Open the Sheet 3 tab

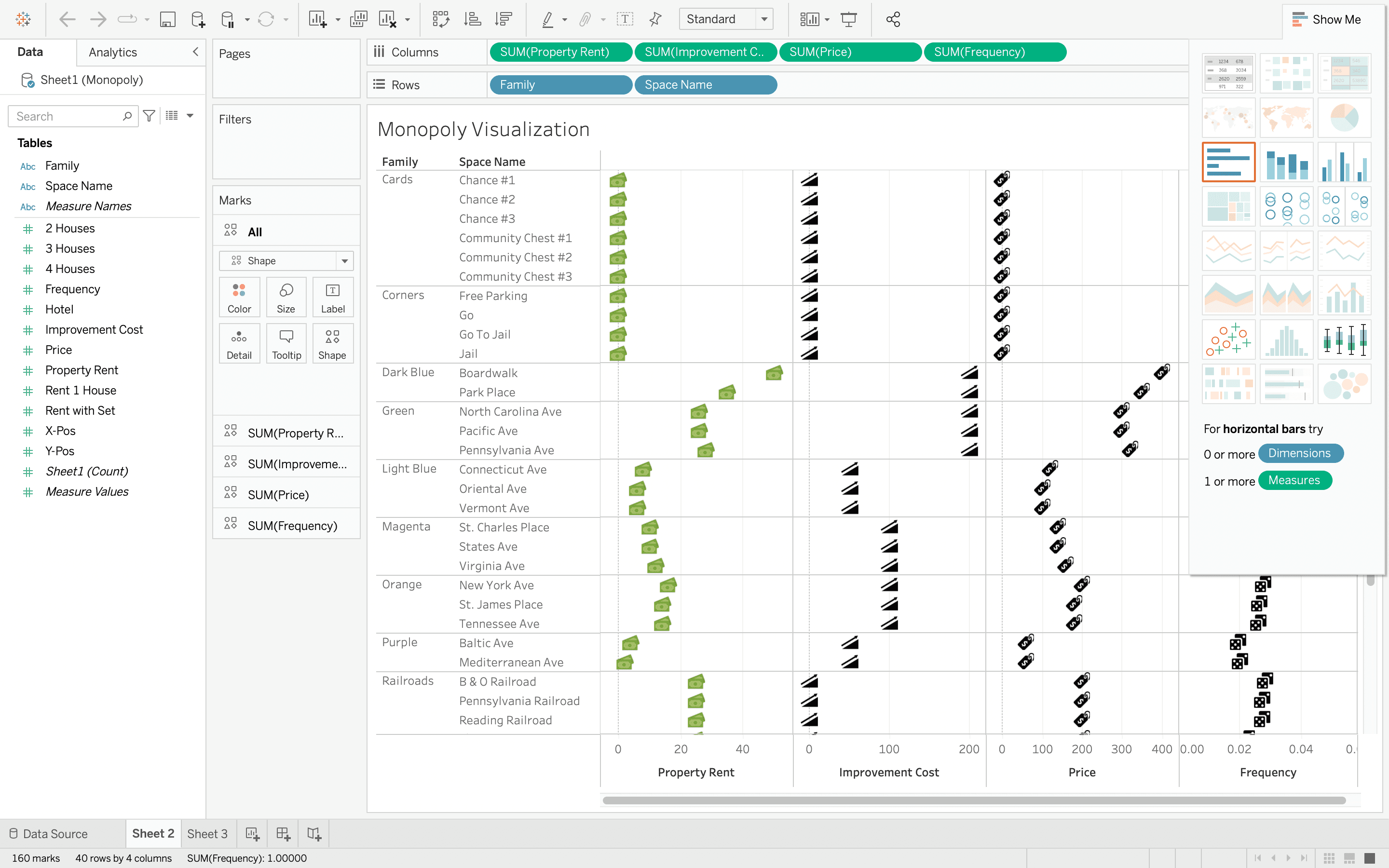coord(207,834)
